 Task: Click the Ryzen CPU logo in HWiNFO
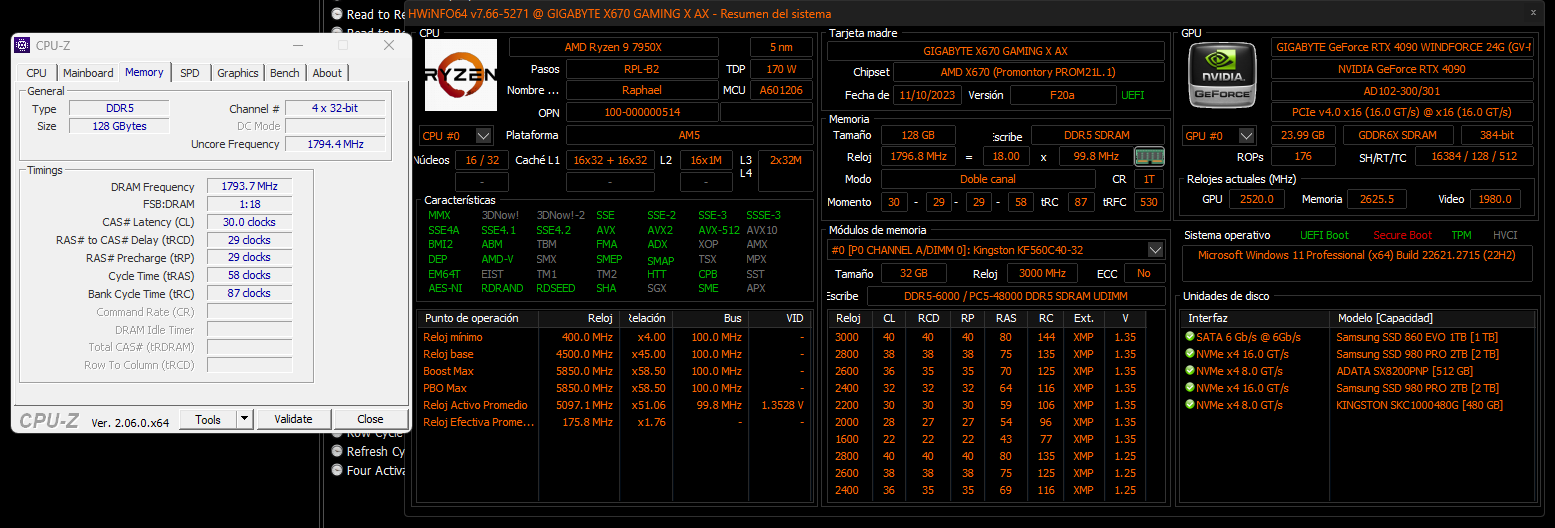461,74
